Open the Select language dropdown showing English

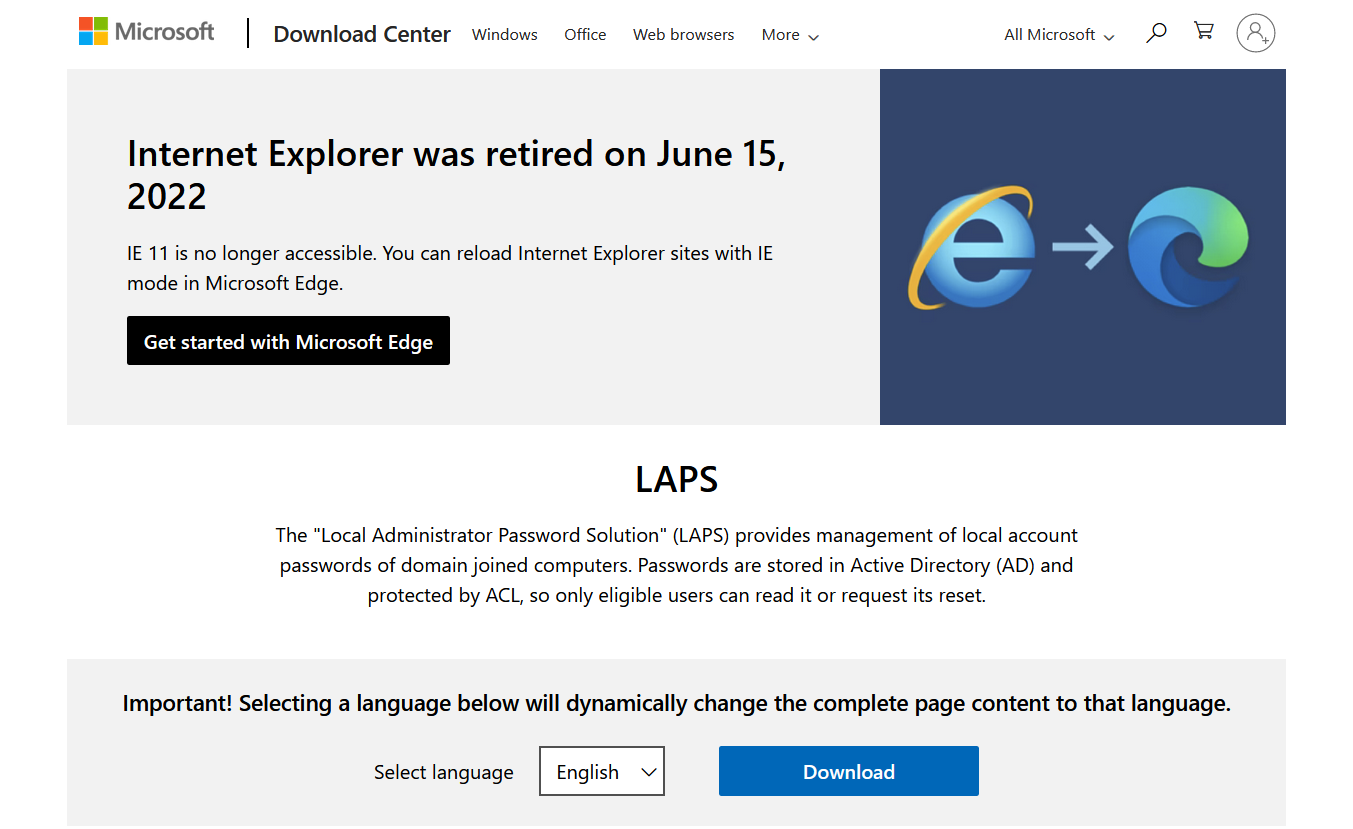click(x=602, y=771)
